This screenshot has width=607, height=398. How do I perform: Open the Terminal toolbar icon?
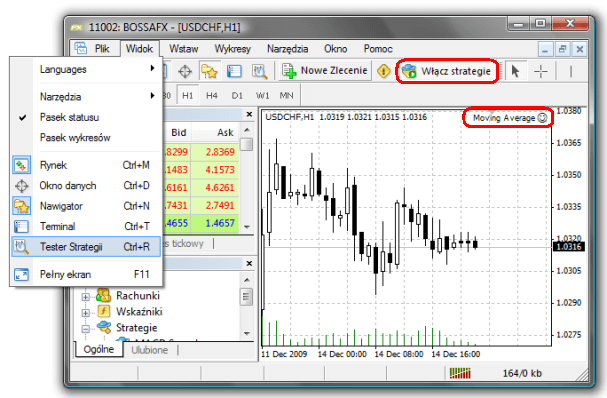tap(234, 71)
